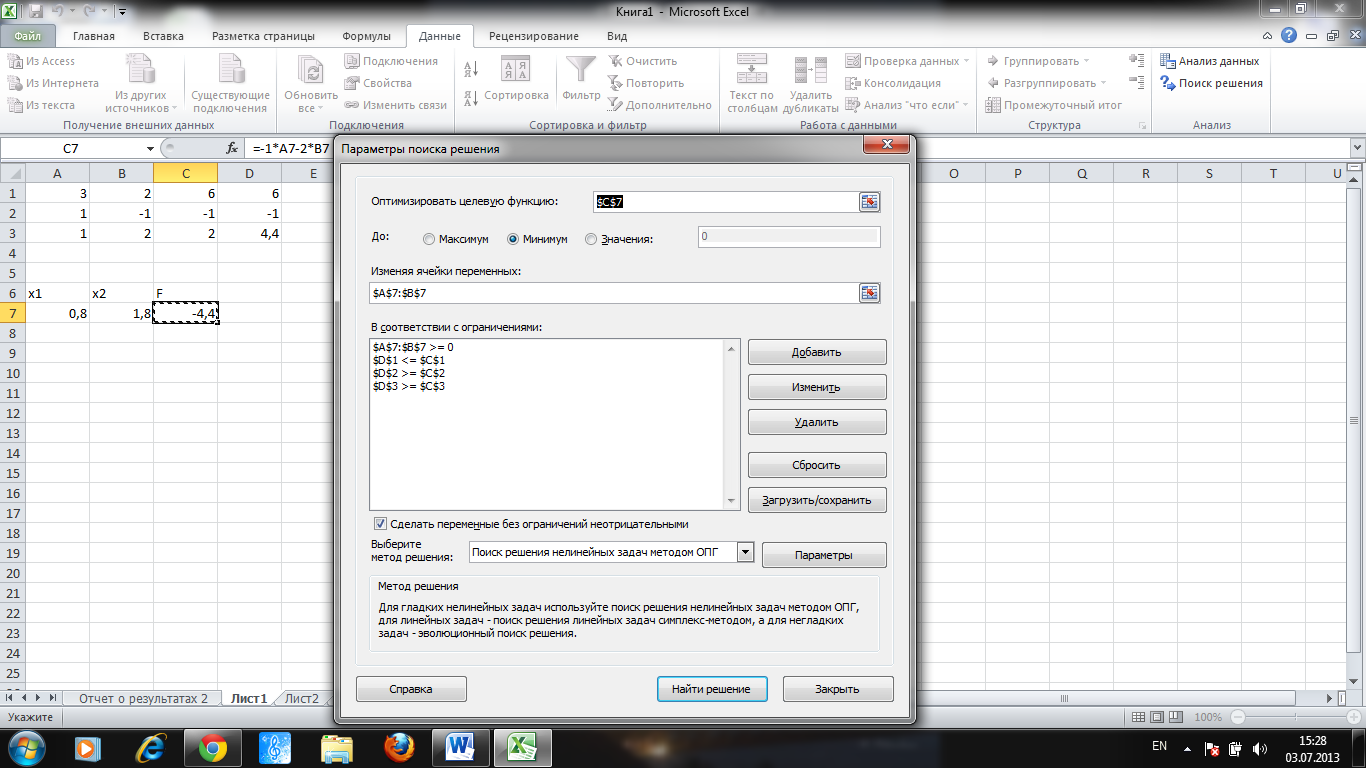Click the Найти решение button
Screen dimensions: 1366x768
pos(712,689)
